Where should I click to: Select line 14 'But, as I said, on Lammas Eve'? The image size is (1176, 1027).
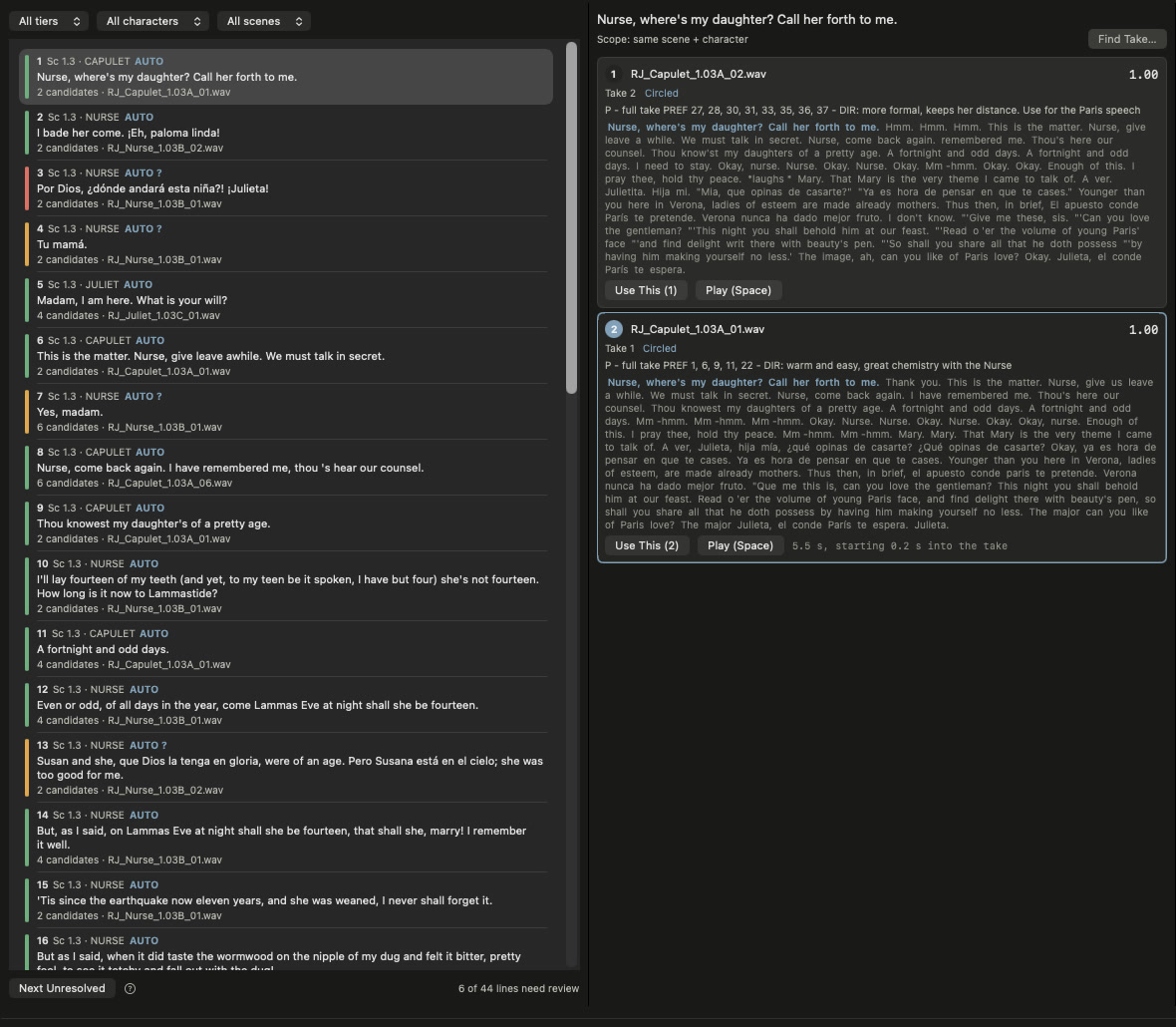[x=286, y=838]
